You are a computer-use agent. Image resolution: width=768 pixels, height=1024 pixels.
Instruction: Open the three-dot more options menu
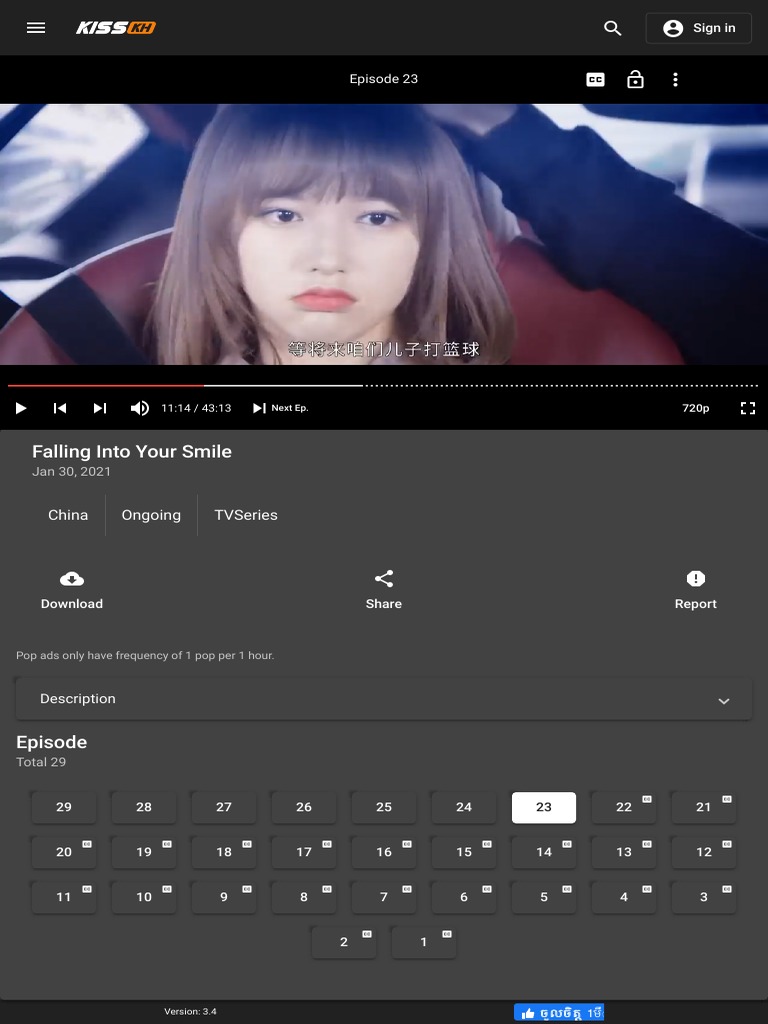(675, 80)
